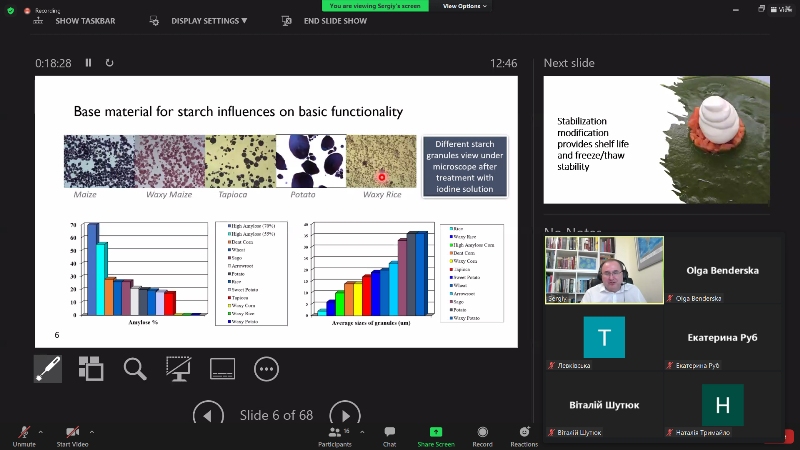Viewport: 800px width, 450px height.
Task: Open the Participants panel
Action: point(335,437)
